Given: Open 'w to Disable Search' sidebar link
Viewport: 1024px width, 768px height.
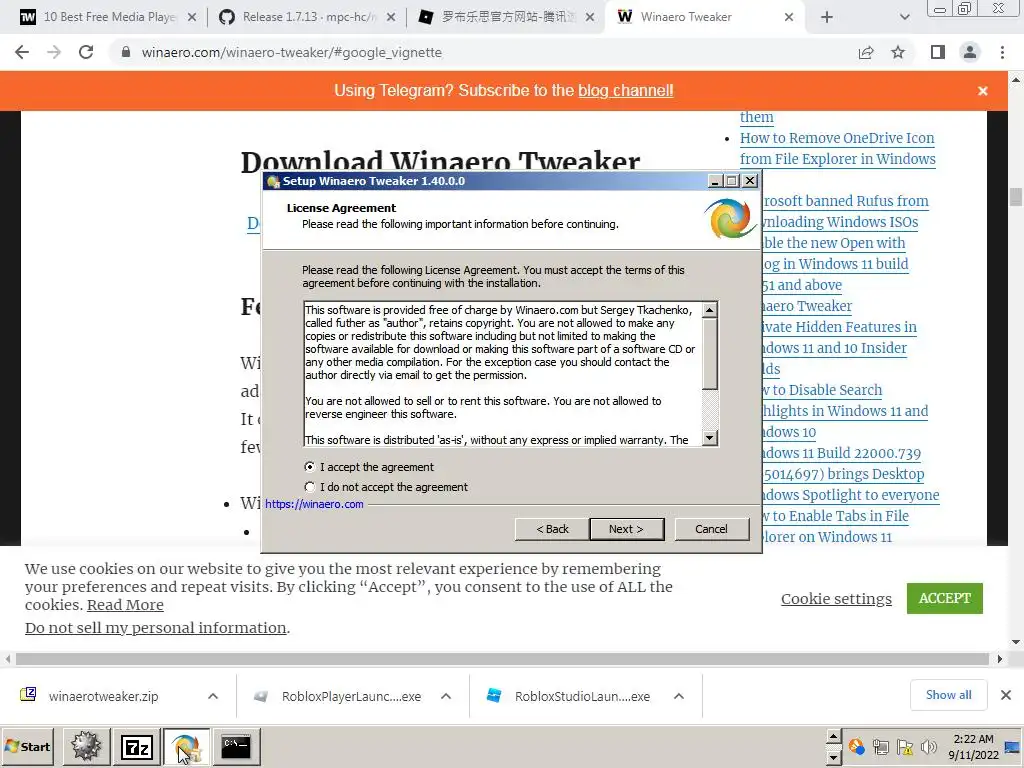Looking at the screenshot, I should [822, 390].
